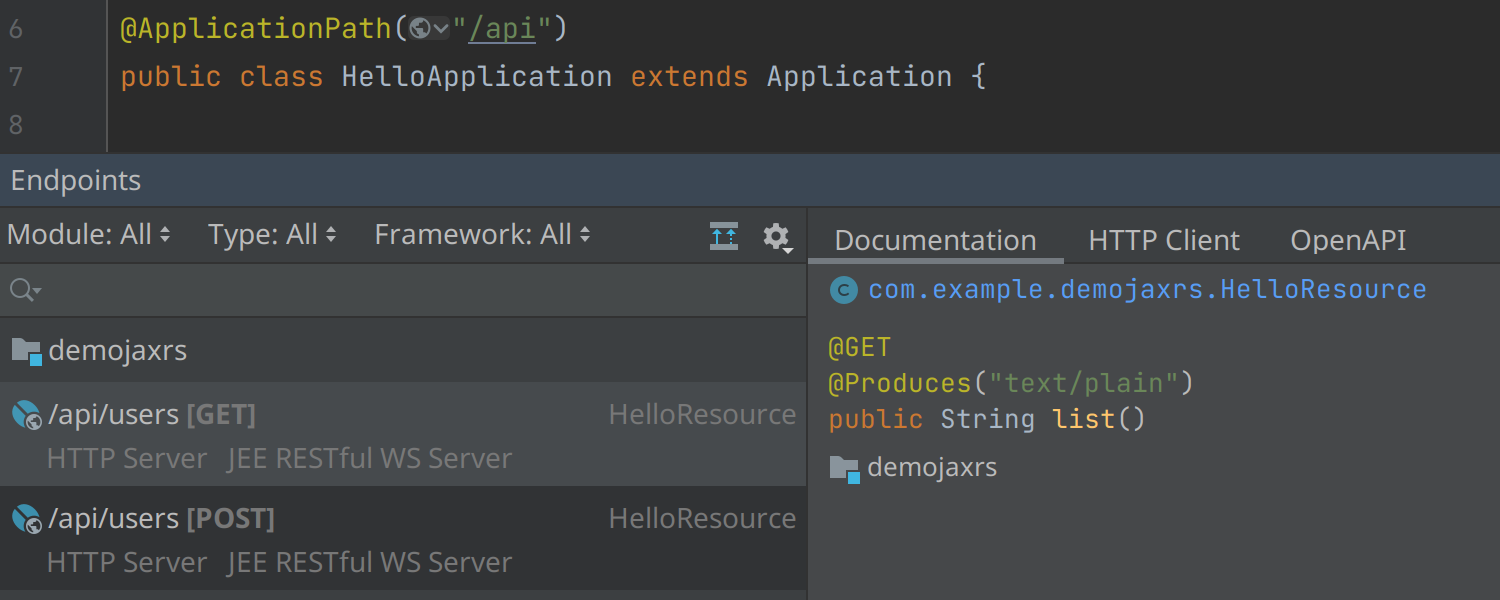The image size is (1500, 600).
Task: Open the Framework: All filter dropdown
Action: pyautogui.click(x=482, y=235)
